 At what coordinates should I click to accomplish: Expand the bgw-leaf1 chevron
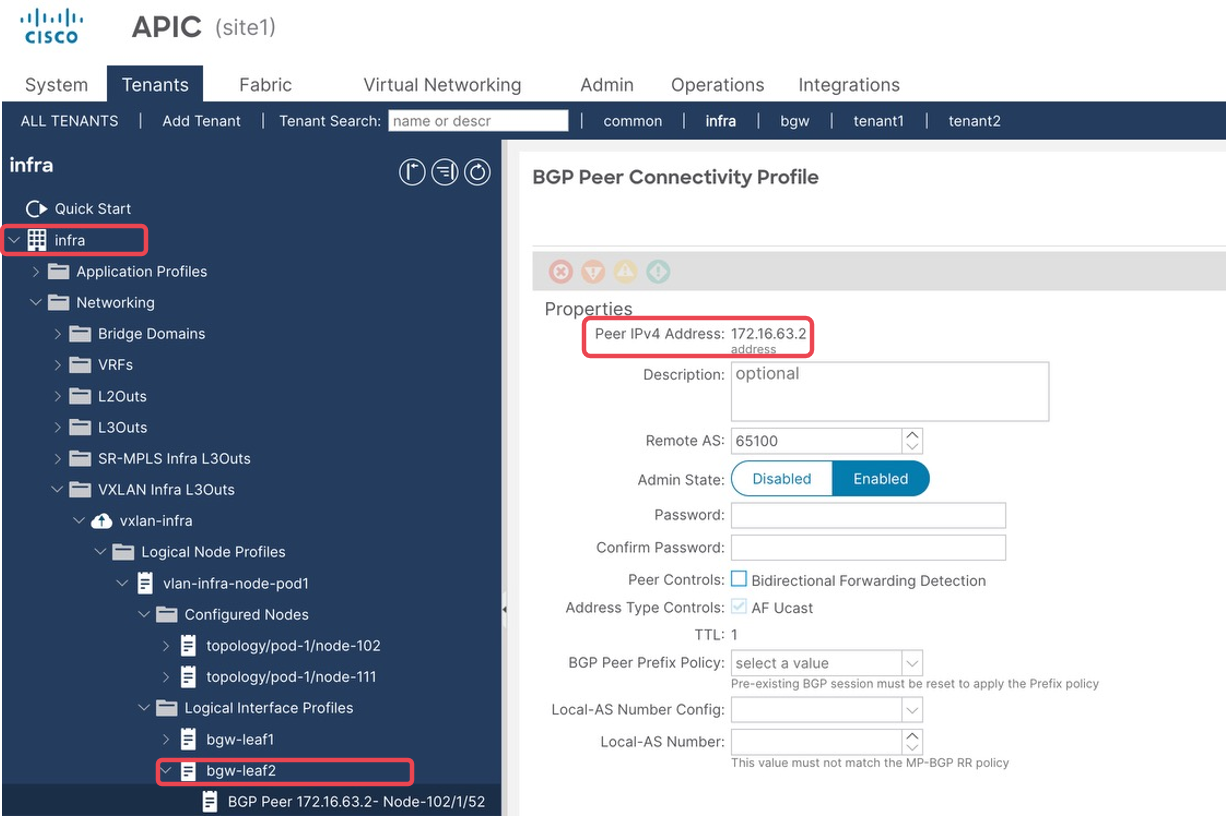[x=166, y=739]
